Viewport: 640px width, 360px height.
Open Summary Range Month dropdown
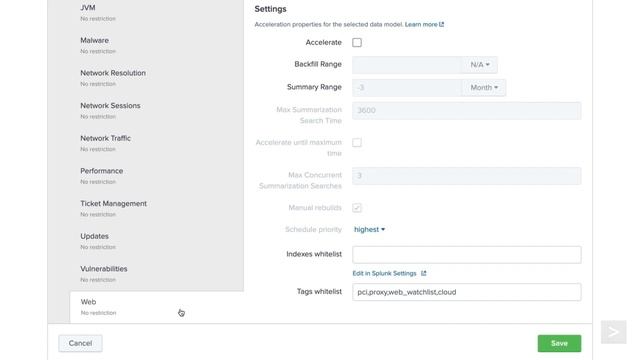click(484, 87)
